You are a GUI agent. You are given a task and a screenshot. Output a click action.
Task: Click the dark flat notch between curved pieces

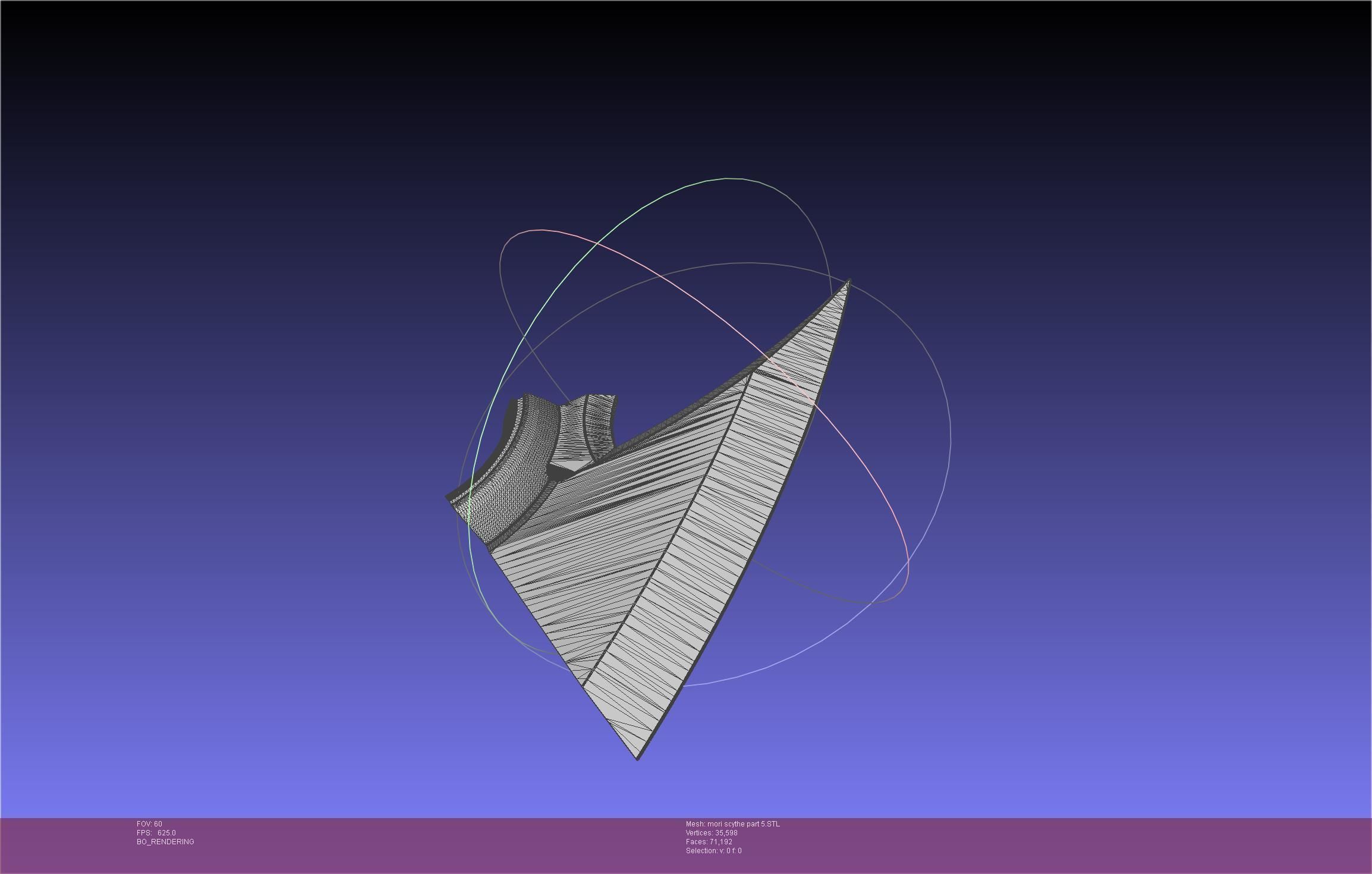tap(559, 471)
